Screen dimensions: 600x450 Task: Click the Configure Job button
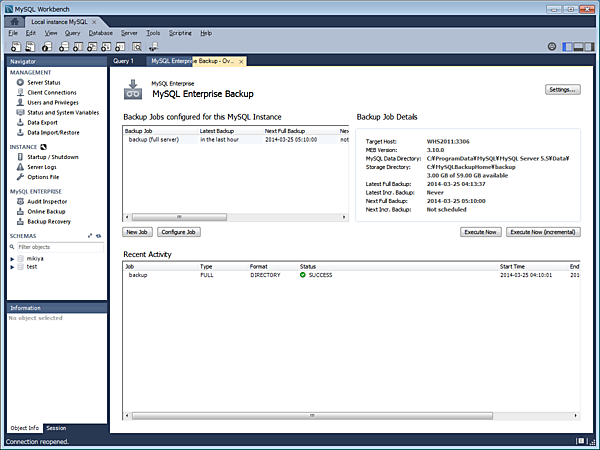pyautogui.click(x=180, y=231)
